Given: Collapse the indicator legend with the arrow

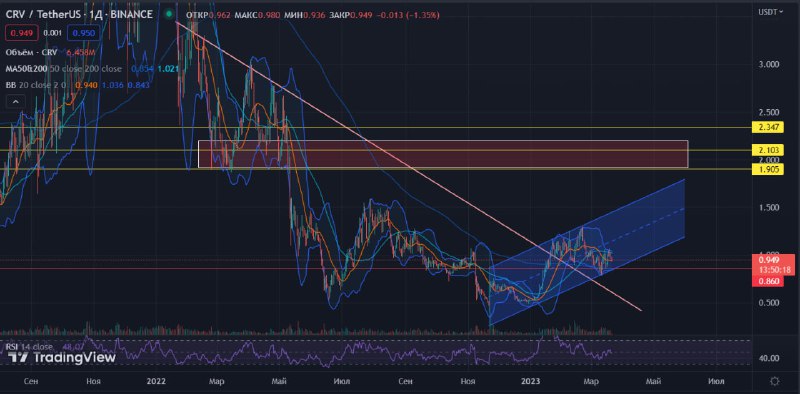Looking at the screenshot, I should [15, 102].
